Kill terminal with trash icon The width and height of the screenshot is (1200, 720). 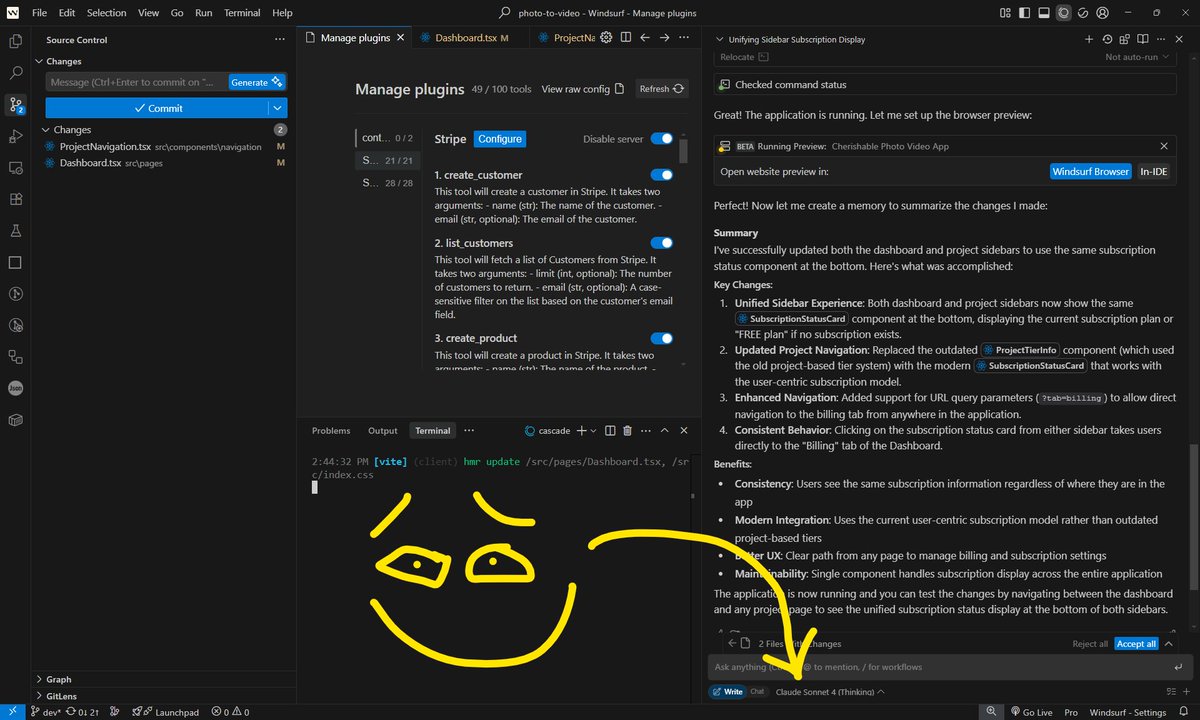(627, 431)
